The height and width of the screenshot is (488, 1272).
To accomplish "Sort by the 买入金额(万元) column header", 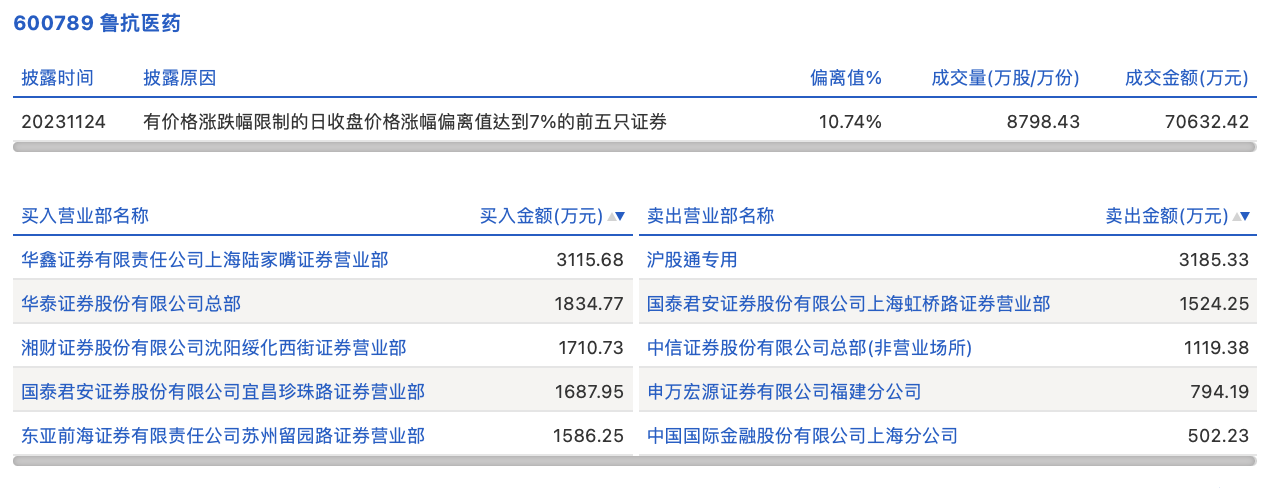I will click(x=541, y=216).
